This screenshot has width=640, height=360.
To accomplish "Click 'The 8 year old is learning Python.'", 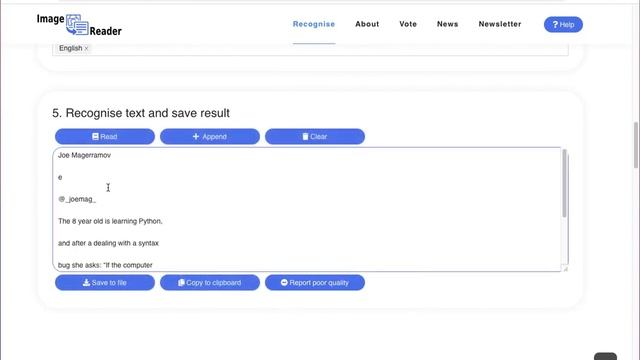I will 110,221.
